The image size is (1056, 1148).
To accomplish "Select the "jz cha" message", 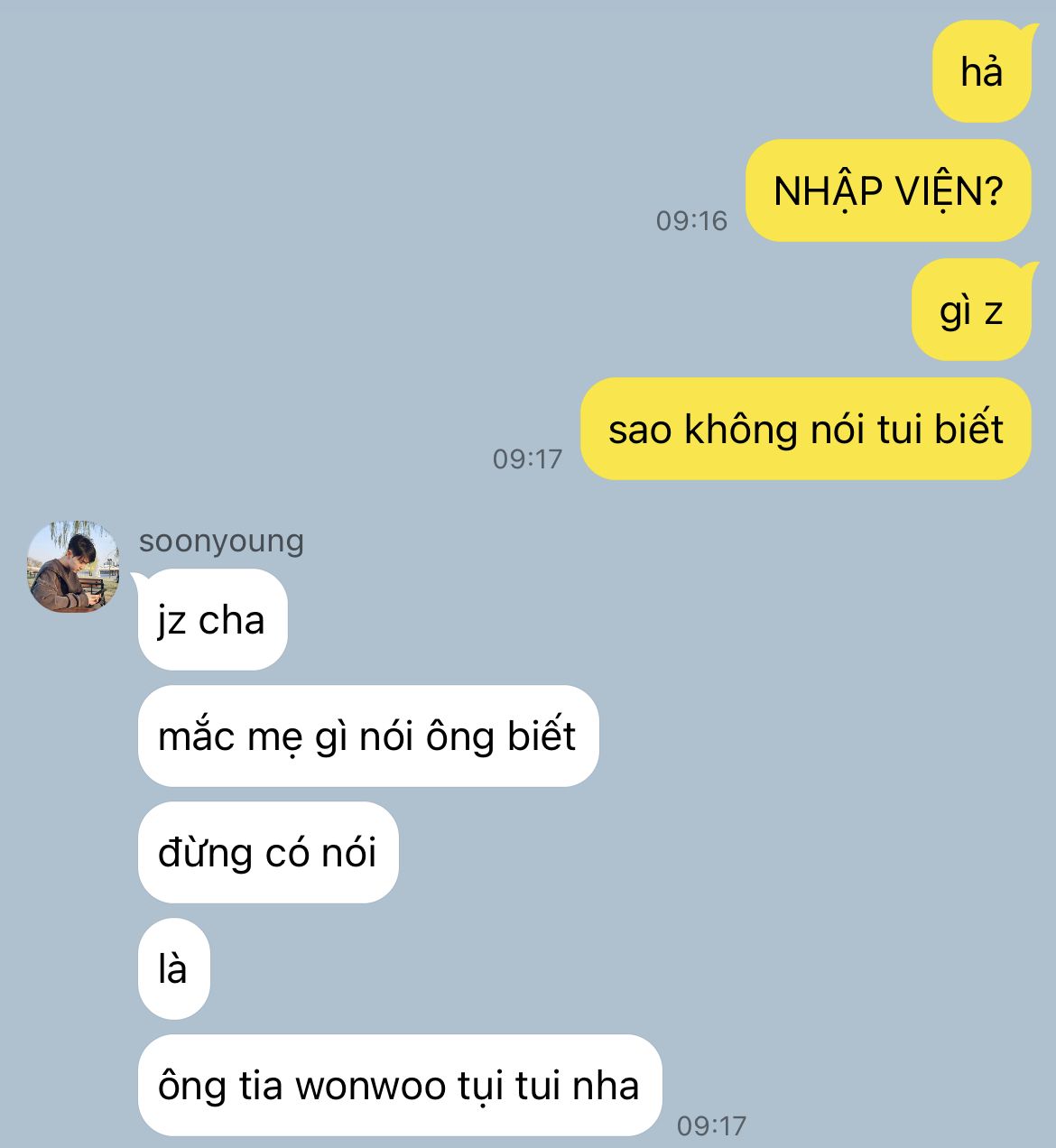I will pos(212,620).
